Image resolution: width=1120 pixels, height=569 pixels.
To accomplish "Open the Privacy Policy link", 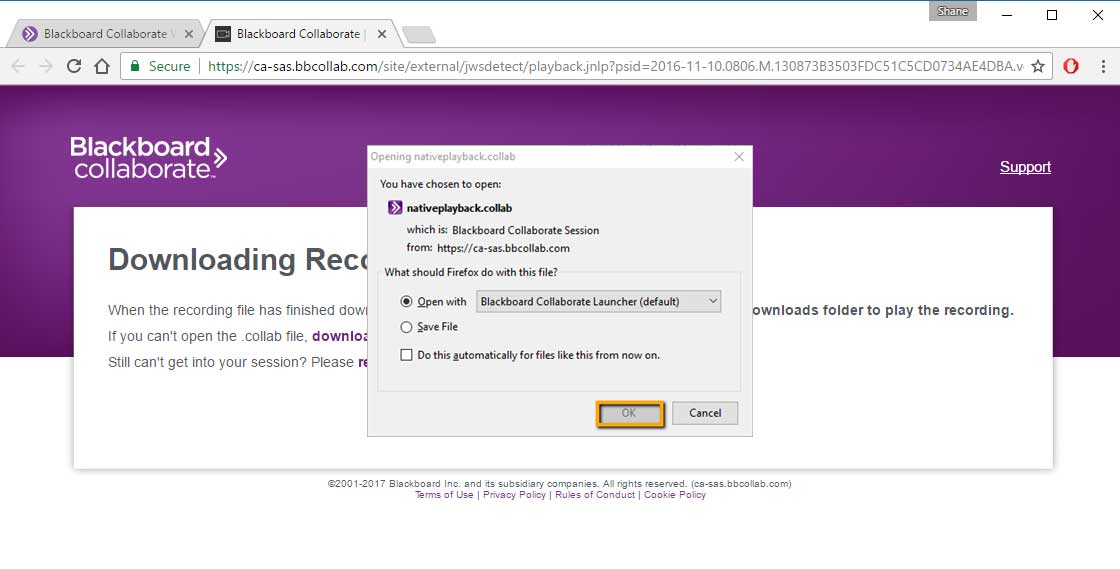I will [514, 495].
